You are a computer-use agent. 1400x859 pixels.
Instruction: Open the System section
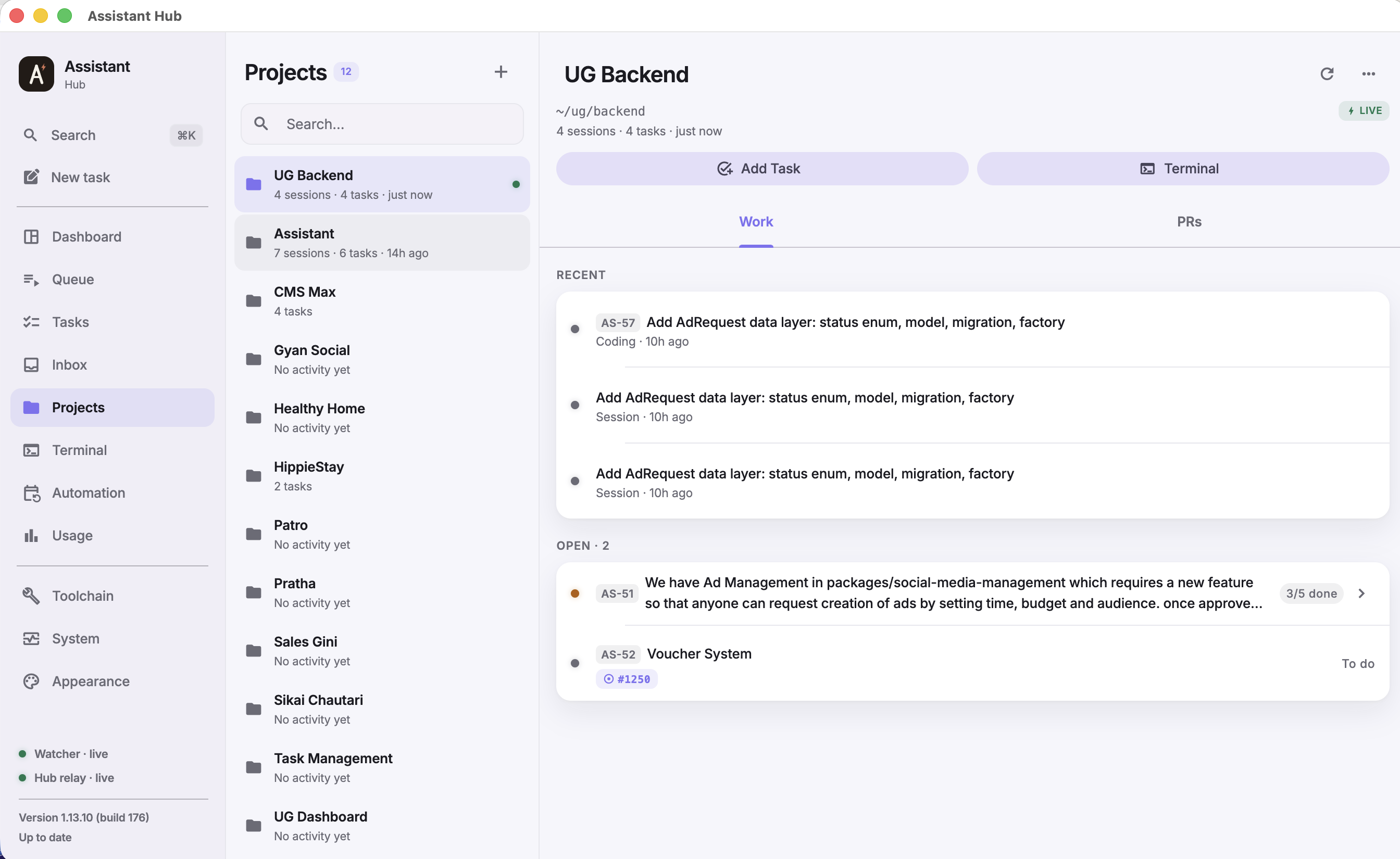[112, 638]
